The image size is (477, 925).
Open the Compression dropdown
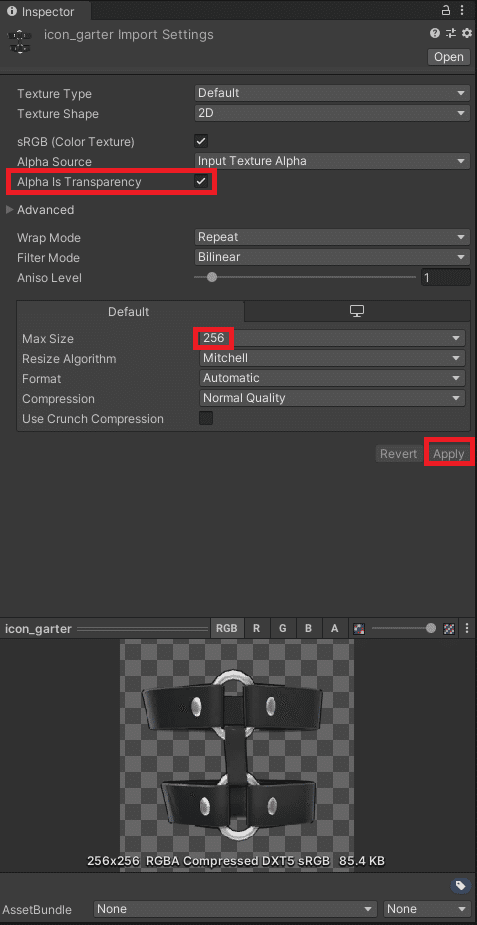[332, 398]
